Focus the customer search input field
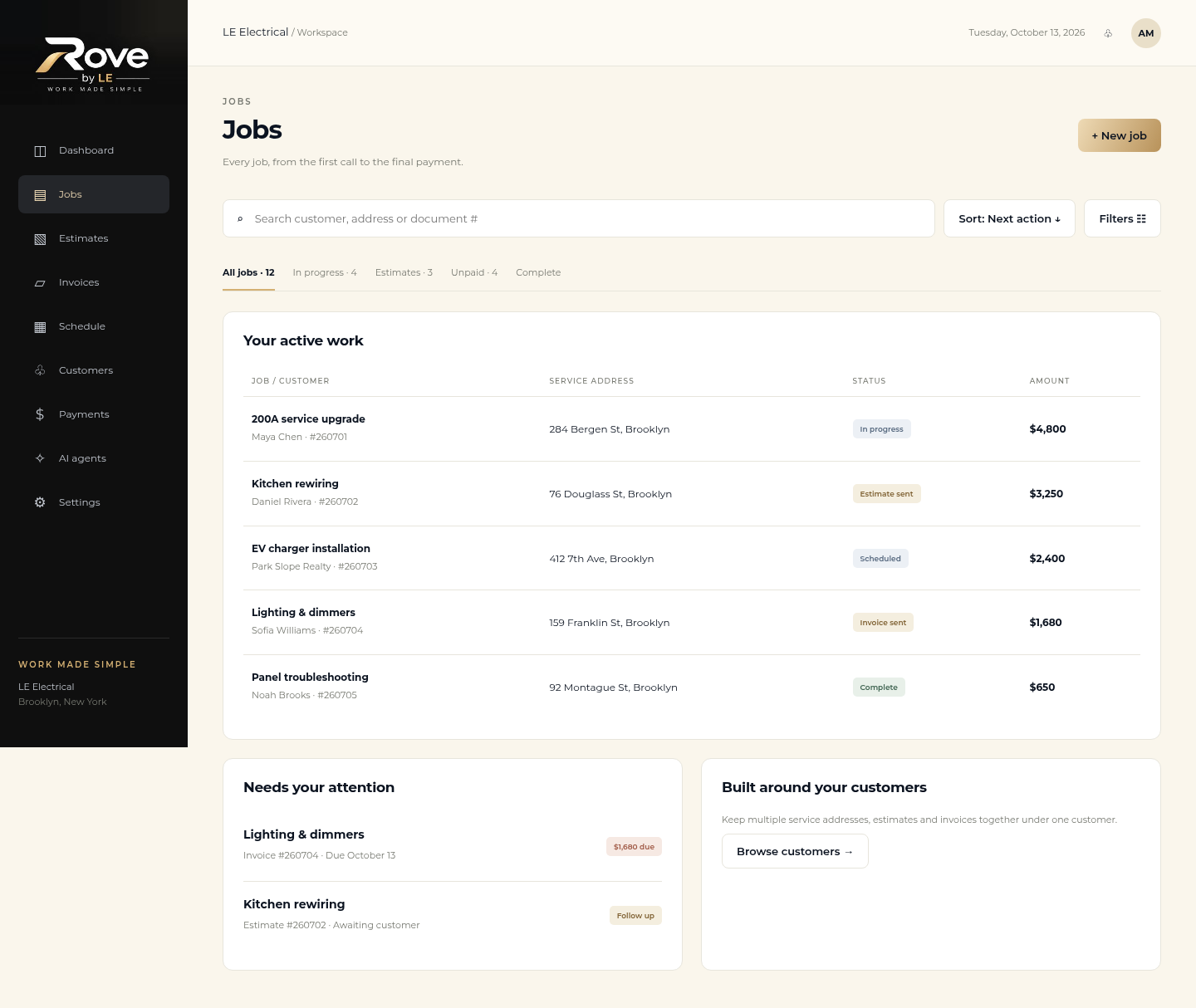 click(579, 218)
